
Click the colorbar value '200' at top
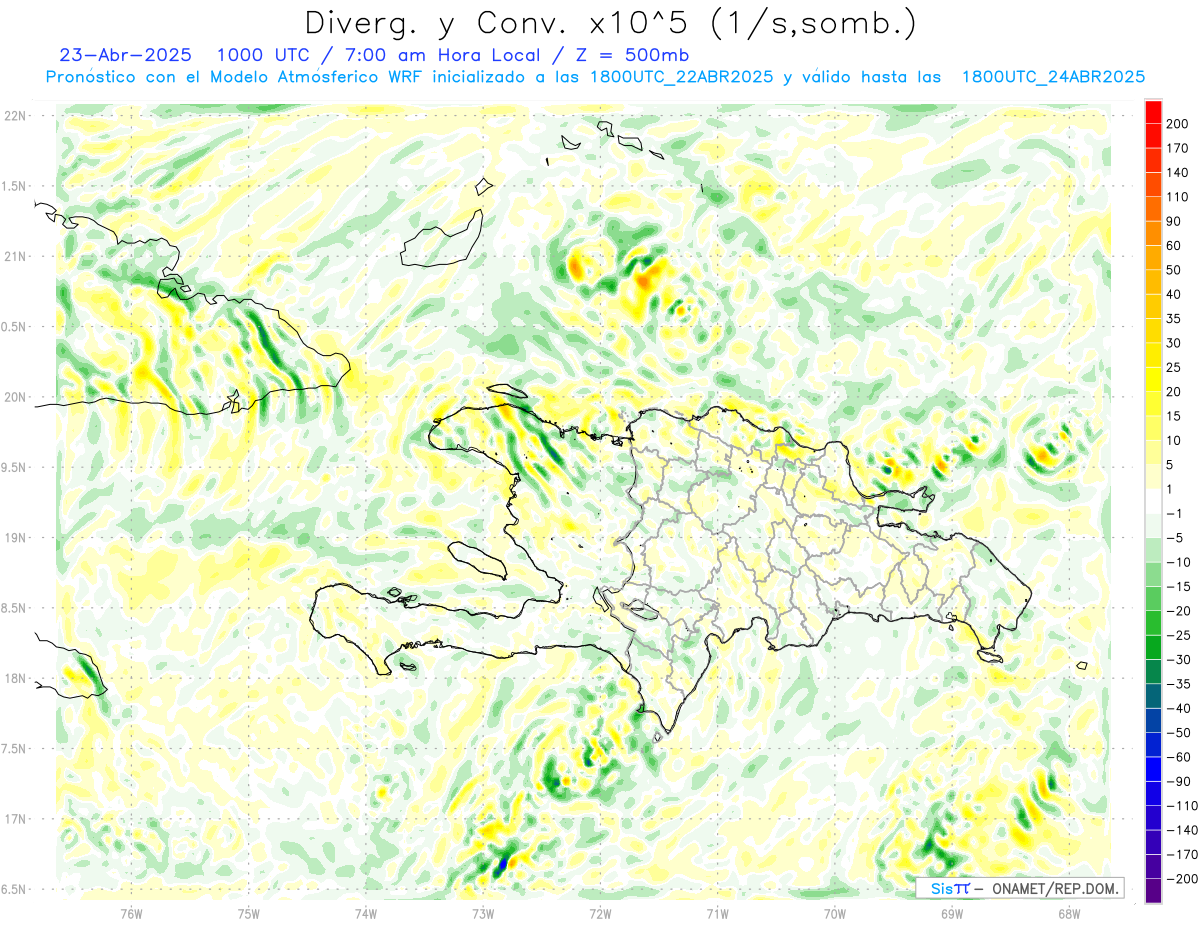tap(1179, 123)
